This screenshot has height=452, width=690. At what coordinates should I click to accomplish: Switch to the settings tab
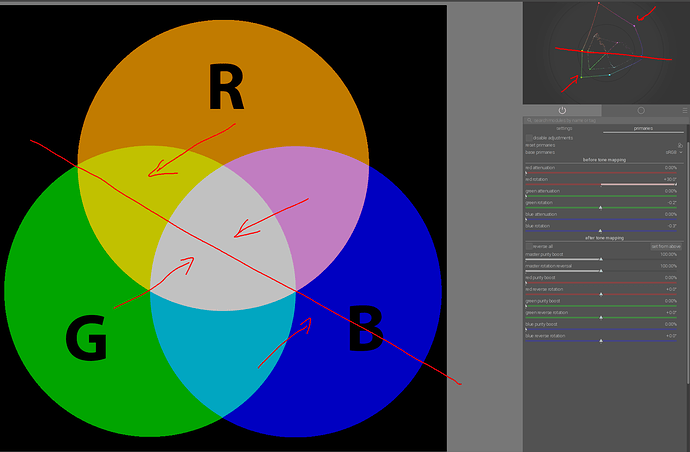coord(564,129)
